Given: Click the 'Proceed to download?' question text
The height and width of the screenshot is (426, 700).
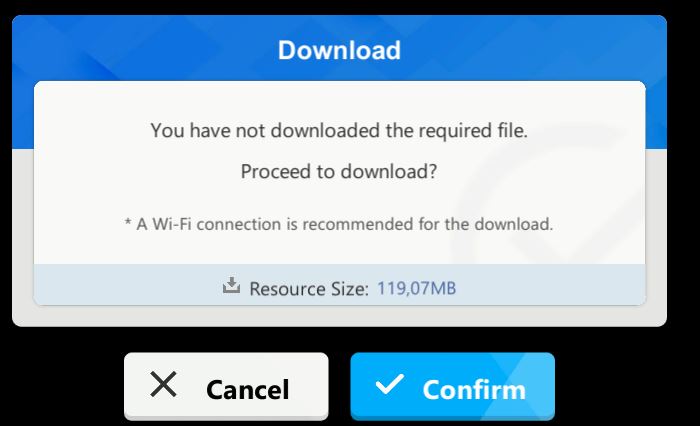Looking at the screenshot, I should [339, 171].
